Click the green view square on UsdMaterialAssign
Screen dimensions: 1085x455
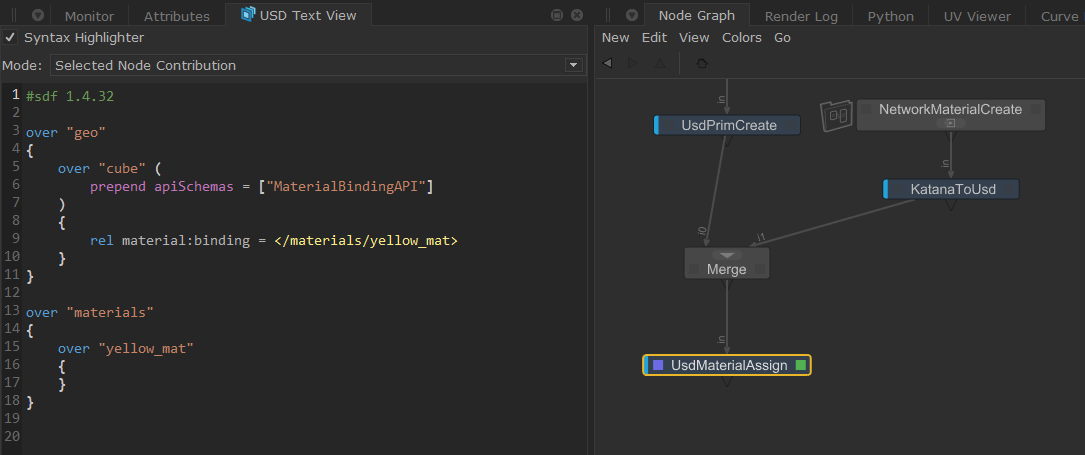click(x=800, y=366)
